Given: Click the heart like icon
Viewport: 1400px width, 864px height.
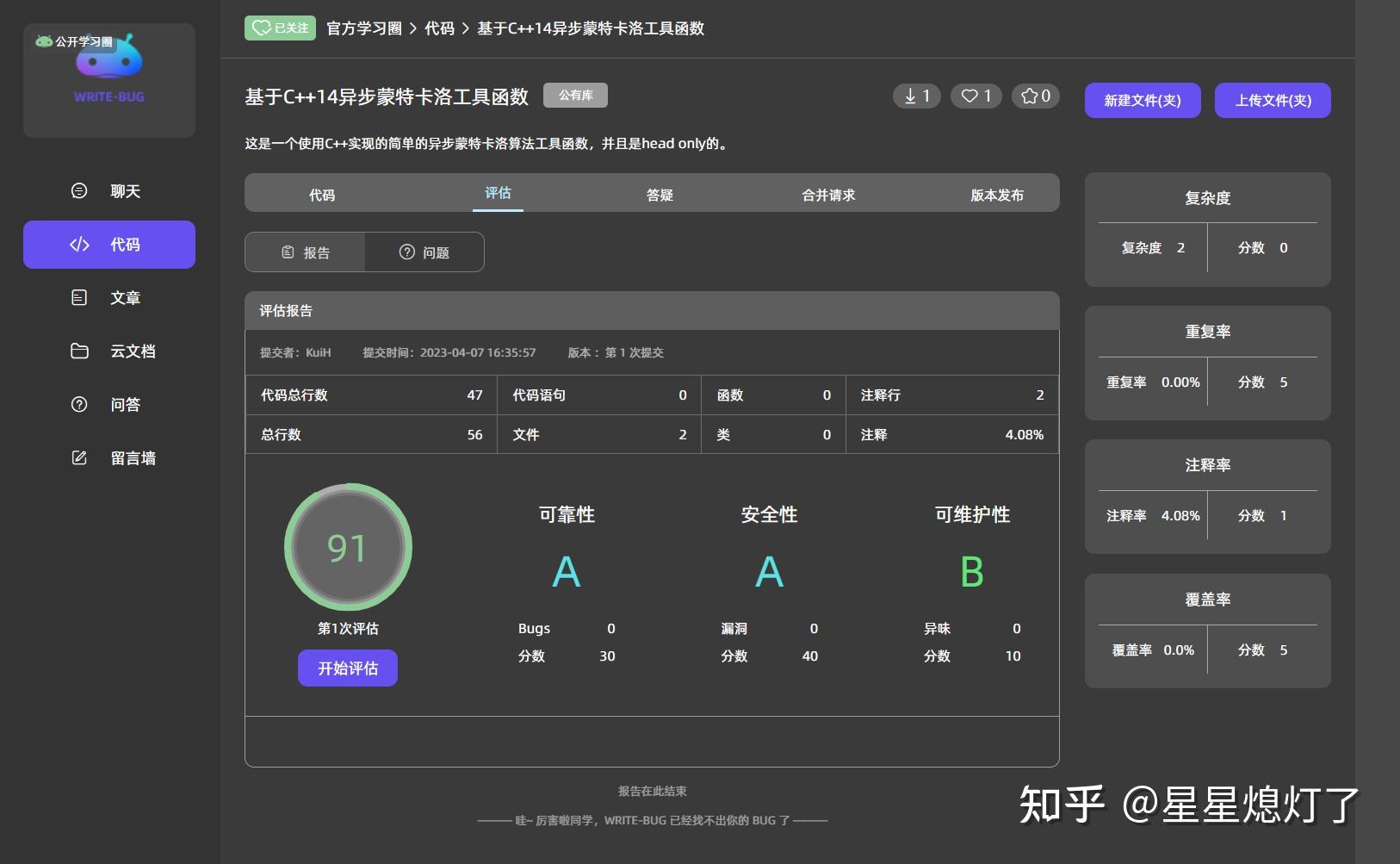Looking at the screenshot, I should (x=969, y=96).
